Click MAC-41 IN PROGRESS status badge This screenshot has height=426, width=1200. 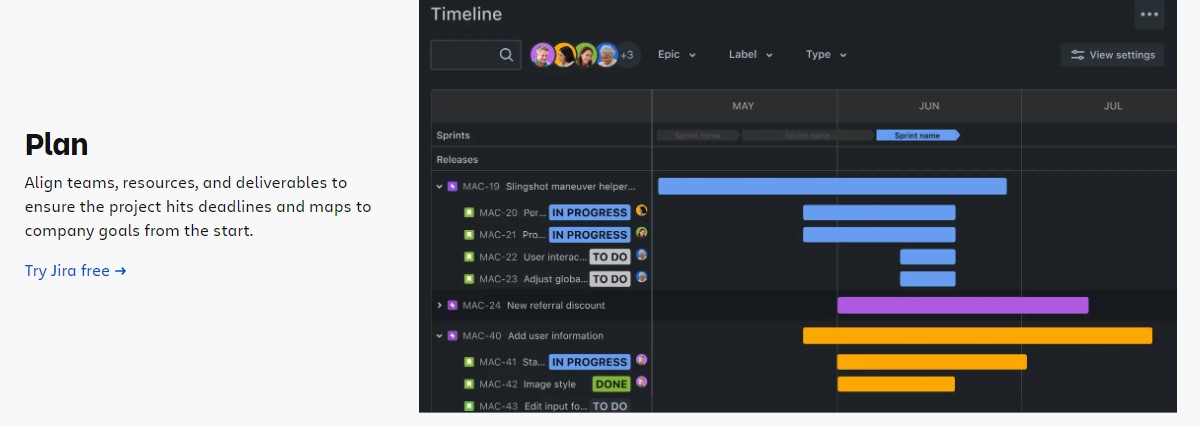point(590,362)
